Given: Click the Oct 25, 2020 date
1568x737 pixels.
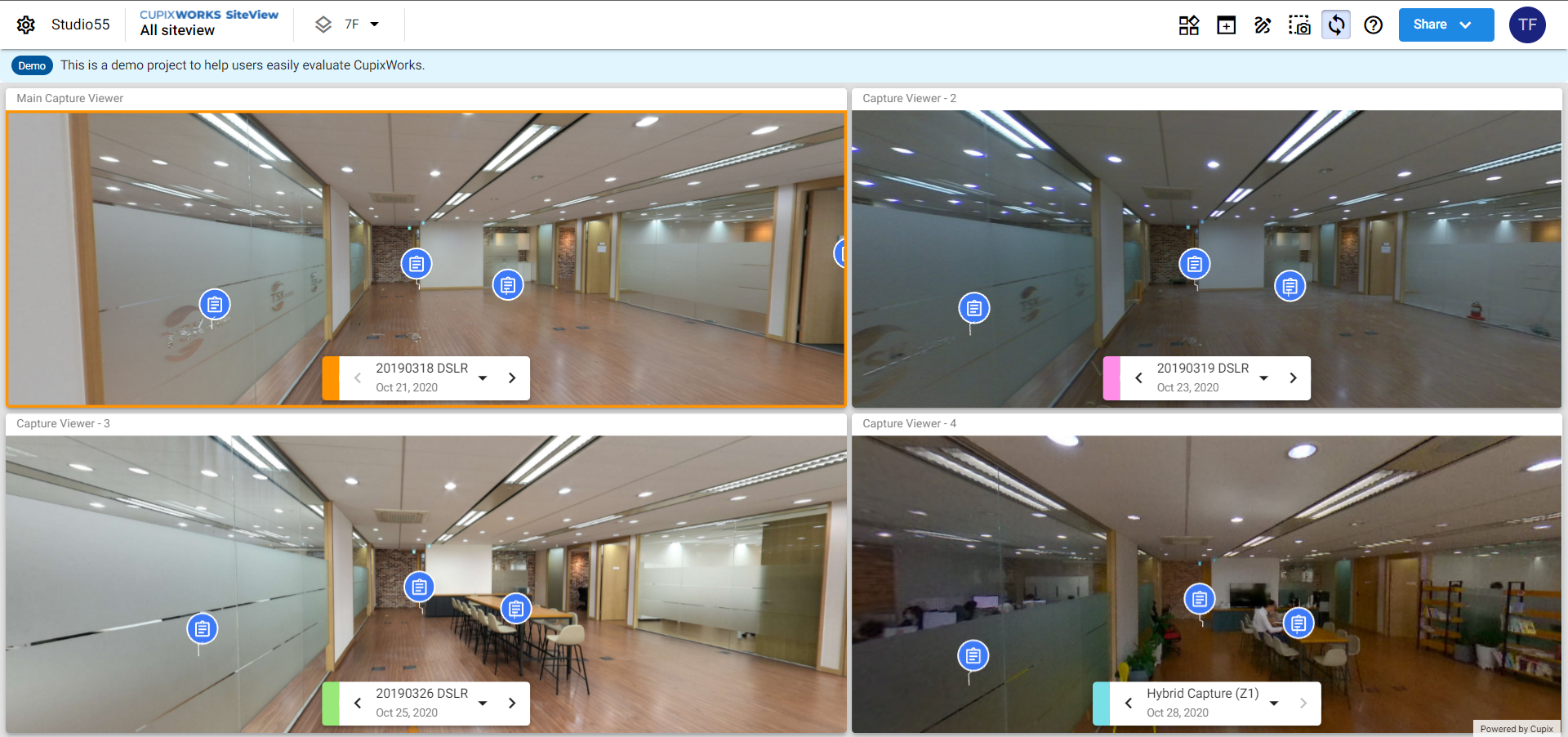Looking at the screenshot, I should (407, 713).
